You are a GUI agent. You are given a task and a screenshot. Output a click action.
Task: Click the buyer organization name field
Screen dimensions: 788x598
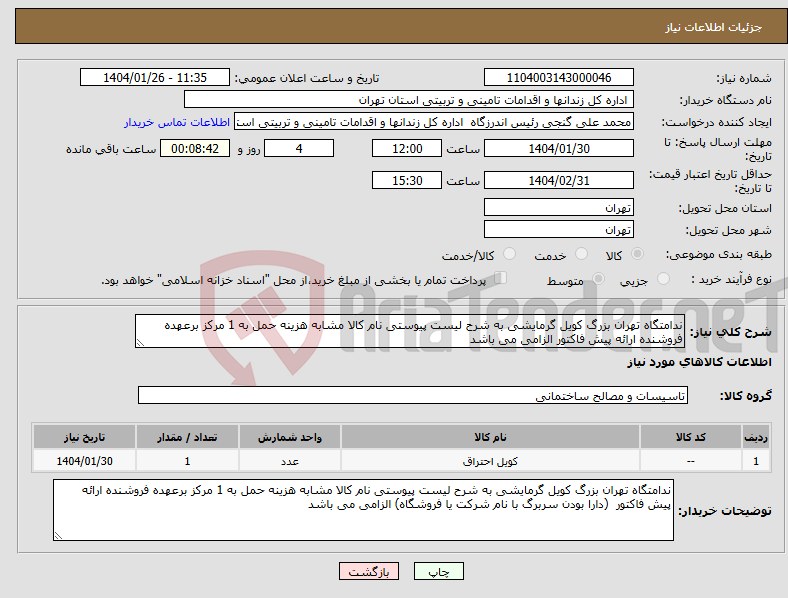(409, 99)
